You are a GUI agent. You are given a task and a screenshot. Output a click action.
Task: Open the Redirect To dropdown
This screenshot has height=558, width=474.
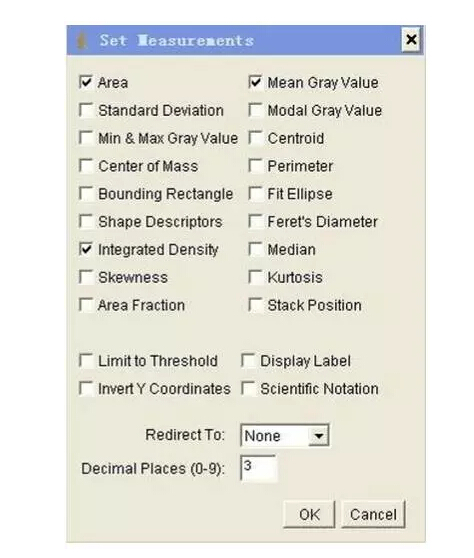click(x=285, y=435)
